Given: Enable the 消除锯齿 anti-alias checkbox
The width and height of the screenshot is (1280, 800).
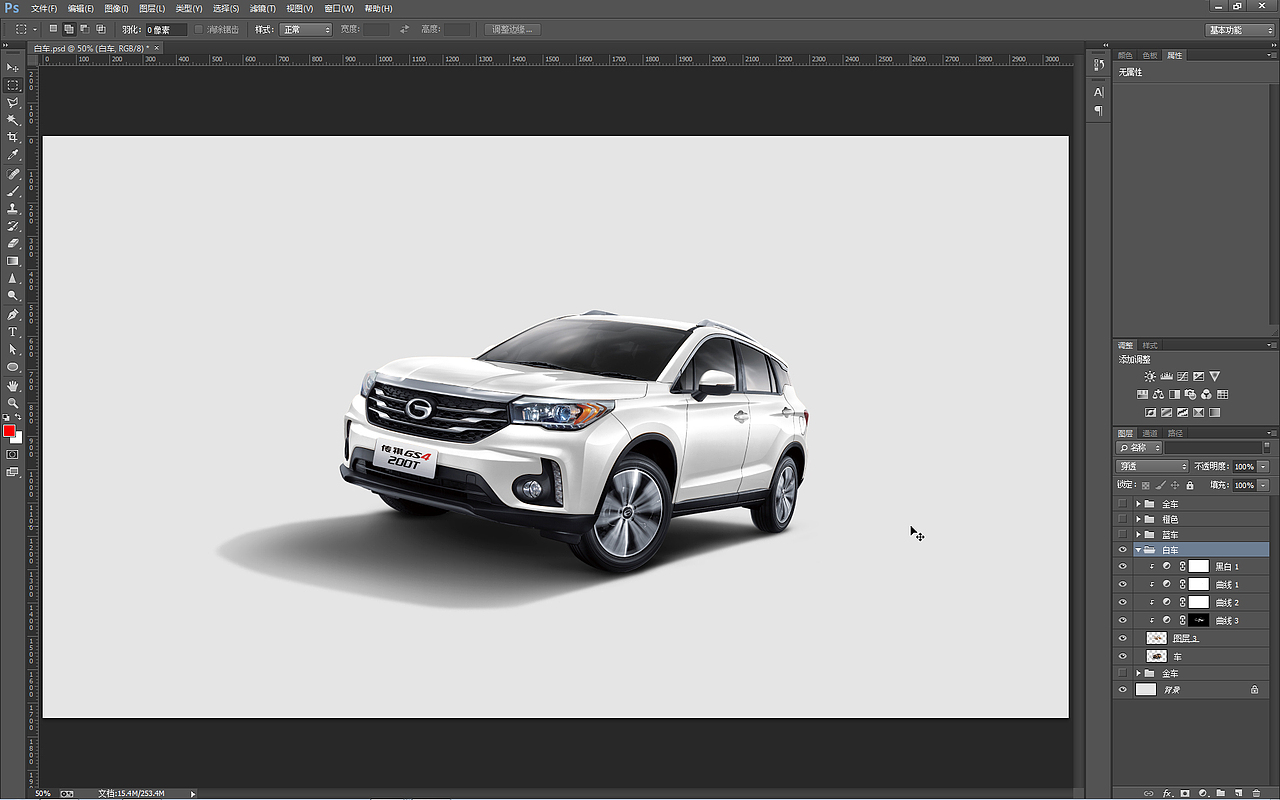Looking at the screenshot, I should pyautogui.click(x=199, y=30).
